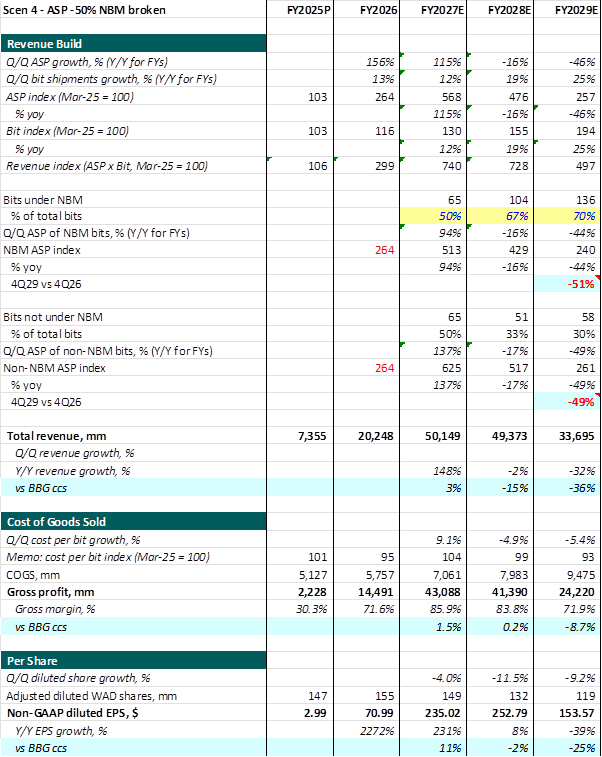Select the 'Total revenue, mm' row label

coord(56,436)
